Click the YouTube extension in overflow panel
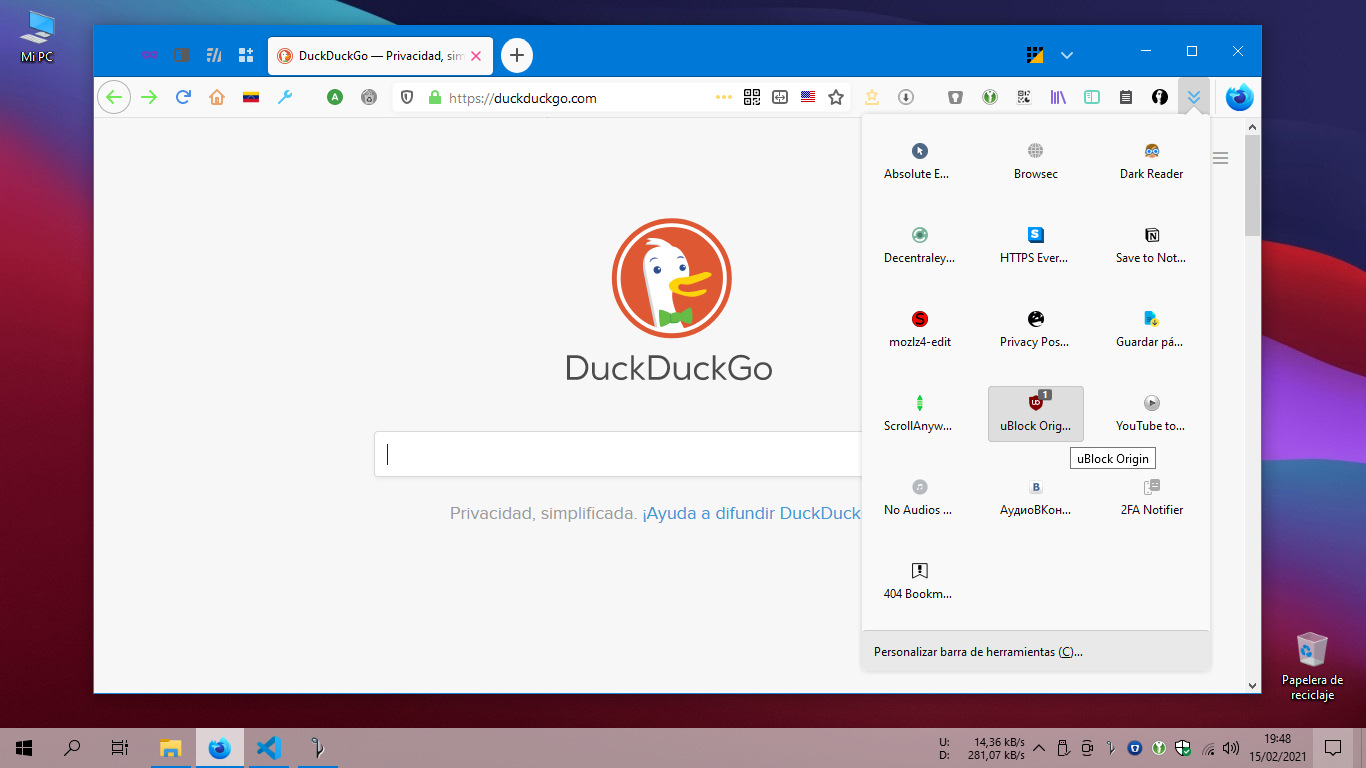 [1152, 413]
